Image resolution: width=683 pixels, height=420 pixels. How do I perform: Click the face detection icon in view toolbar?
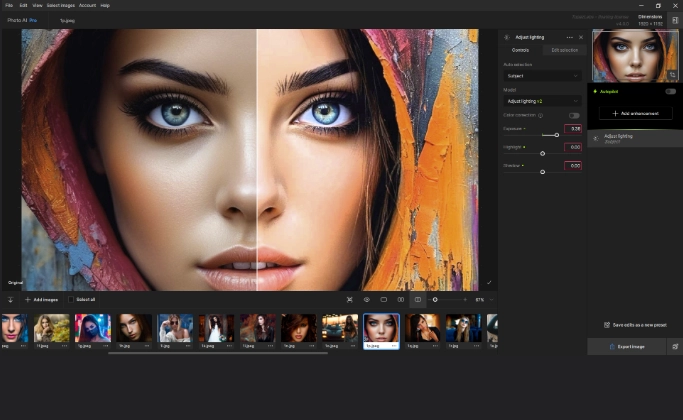(x=349, y=299)
